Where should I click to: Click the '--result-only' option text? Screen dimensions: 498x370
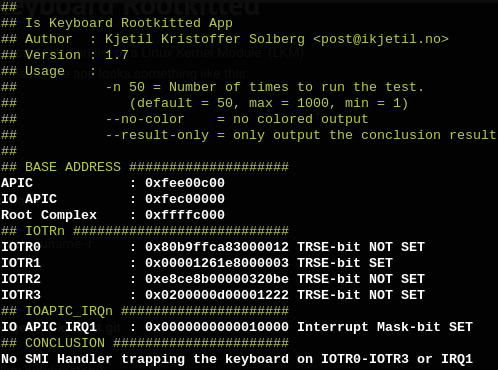click(157, 135)
